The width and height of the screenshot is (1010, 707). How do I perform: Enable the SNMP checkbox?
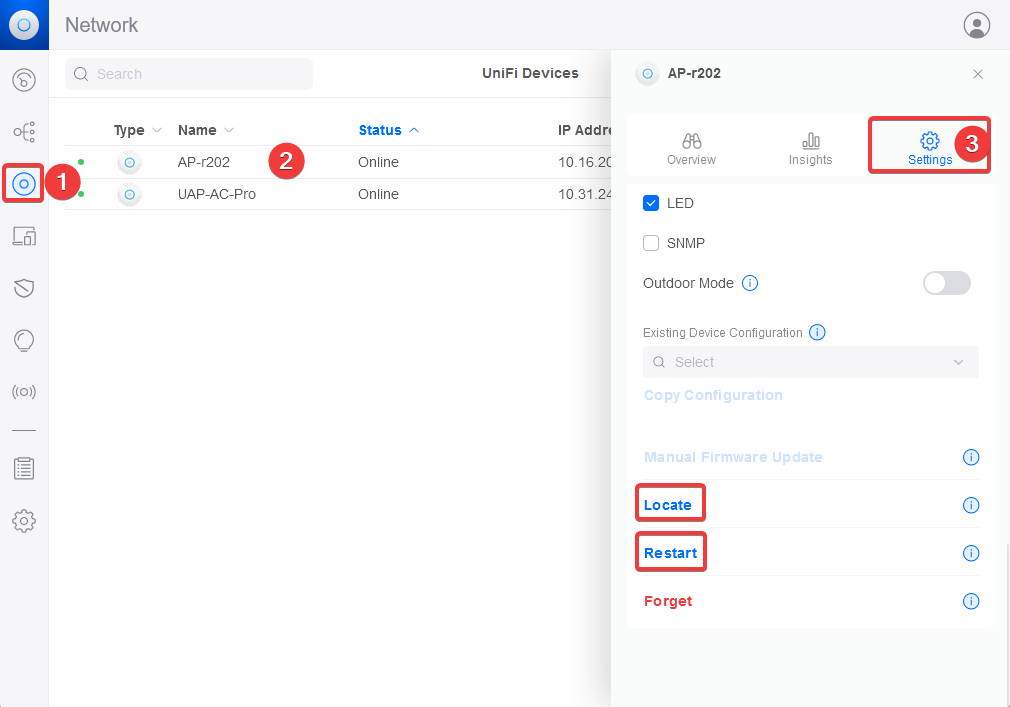(x=651, y=243)
